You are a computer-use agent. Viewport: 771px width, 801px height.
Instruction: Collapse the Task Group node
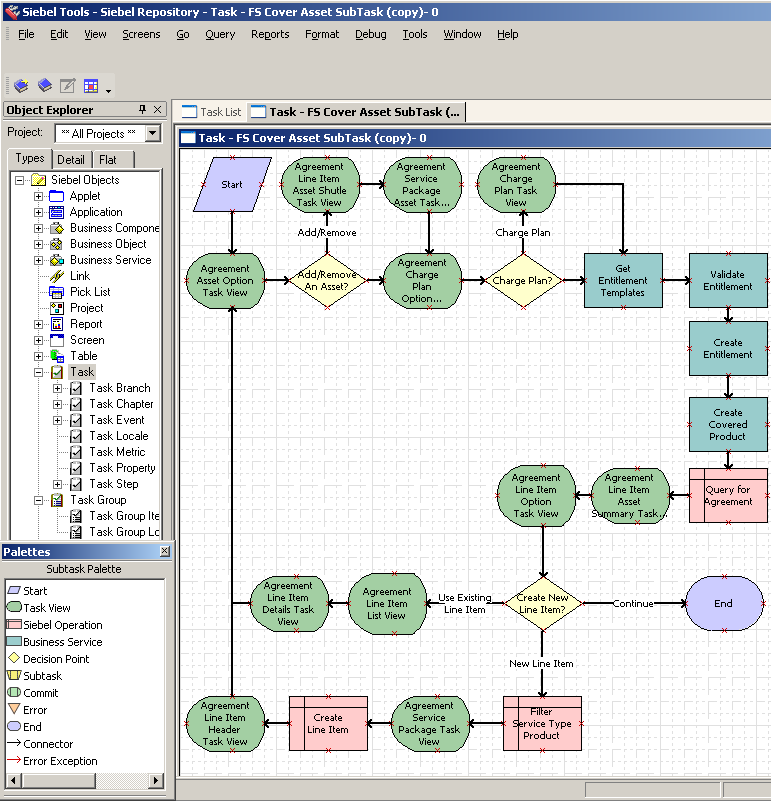point(38,501)
